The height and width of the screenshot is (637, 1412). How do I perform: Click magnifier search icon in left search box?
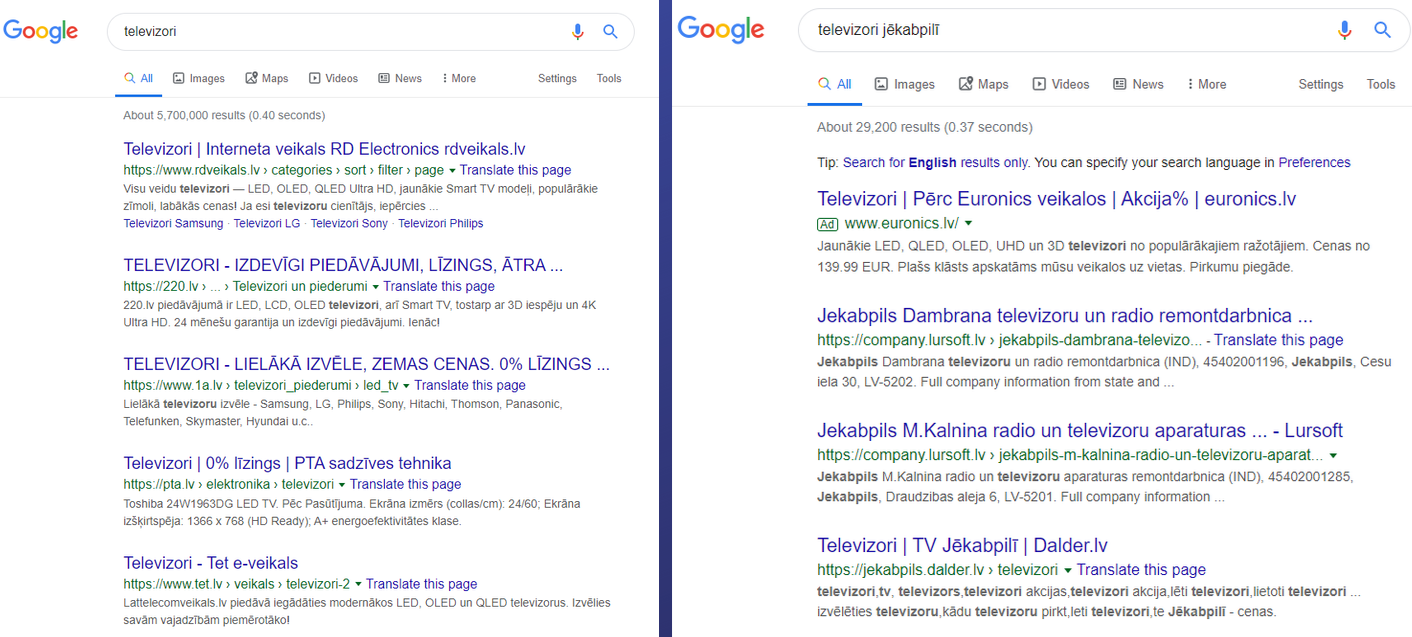pyautogui.click(x=610, y=32)
